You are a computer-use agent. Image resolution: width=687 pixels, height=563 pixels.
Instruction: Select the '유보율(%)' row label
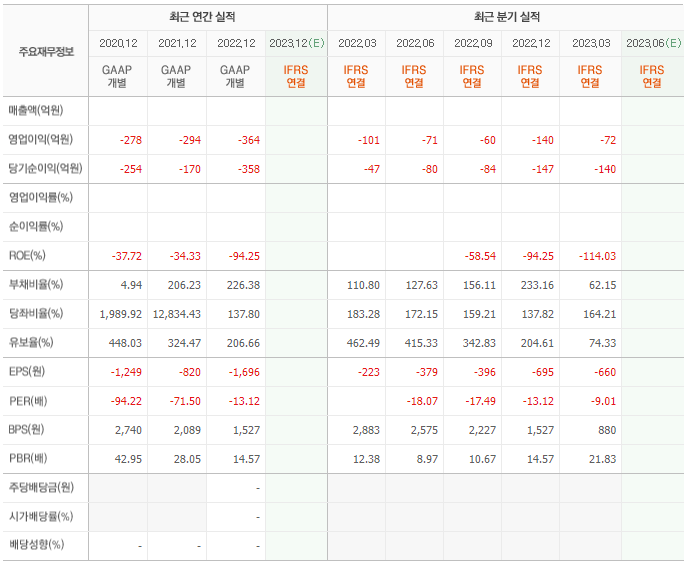pos(31,343)
